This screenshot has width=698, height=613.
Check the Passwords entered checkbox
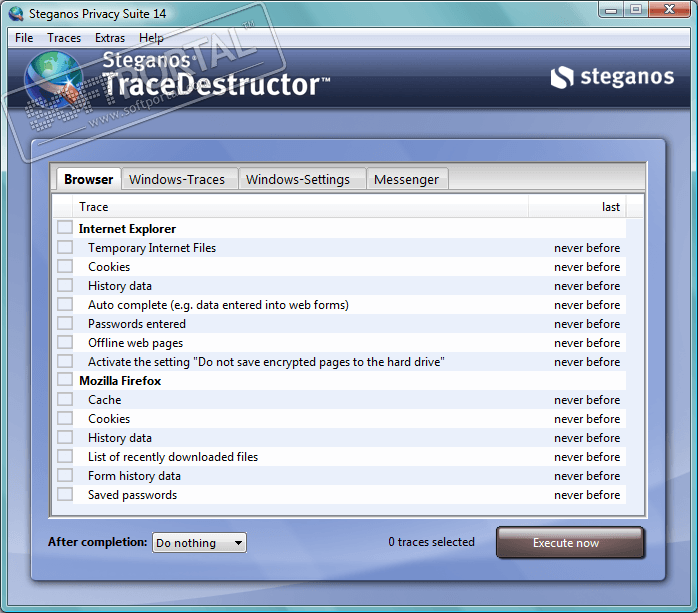(65, 323)
